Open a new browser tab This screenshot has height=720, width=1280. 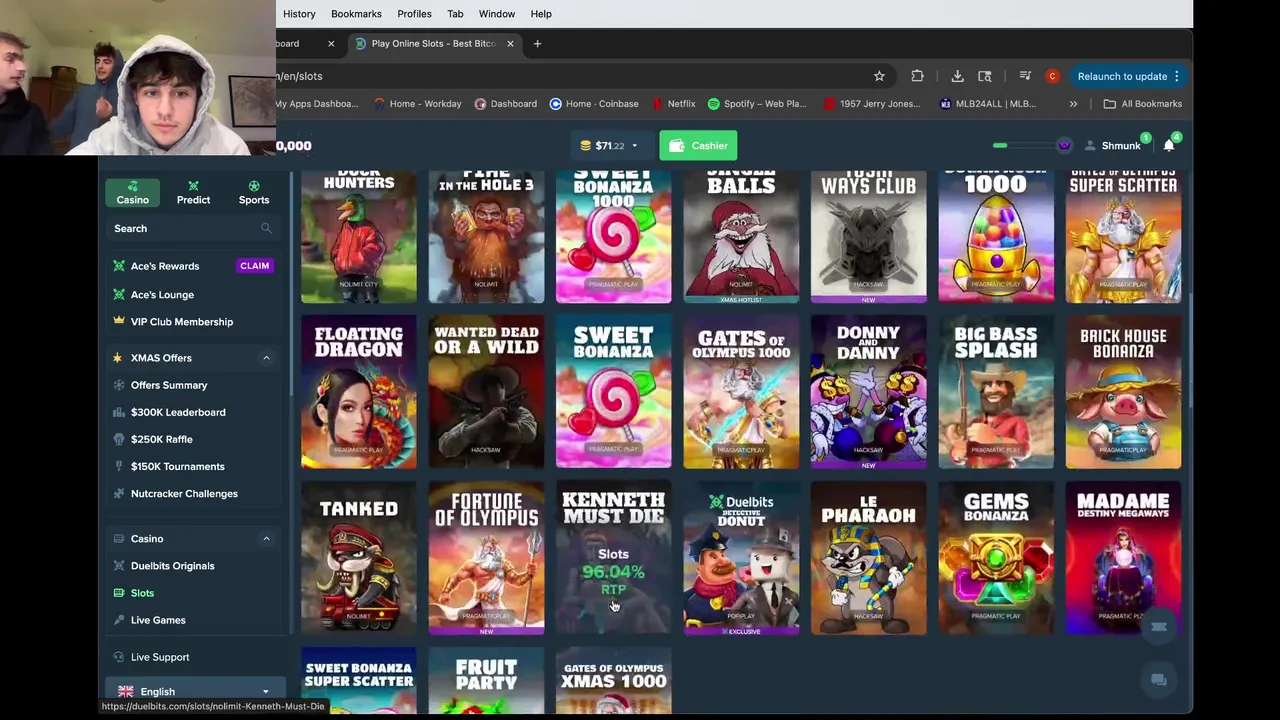(x=537, y=44)
